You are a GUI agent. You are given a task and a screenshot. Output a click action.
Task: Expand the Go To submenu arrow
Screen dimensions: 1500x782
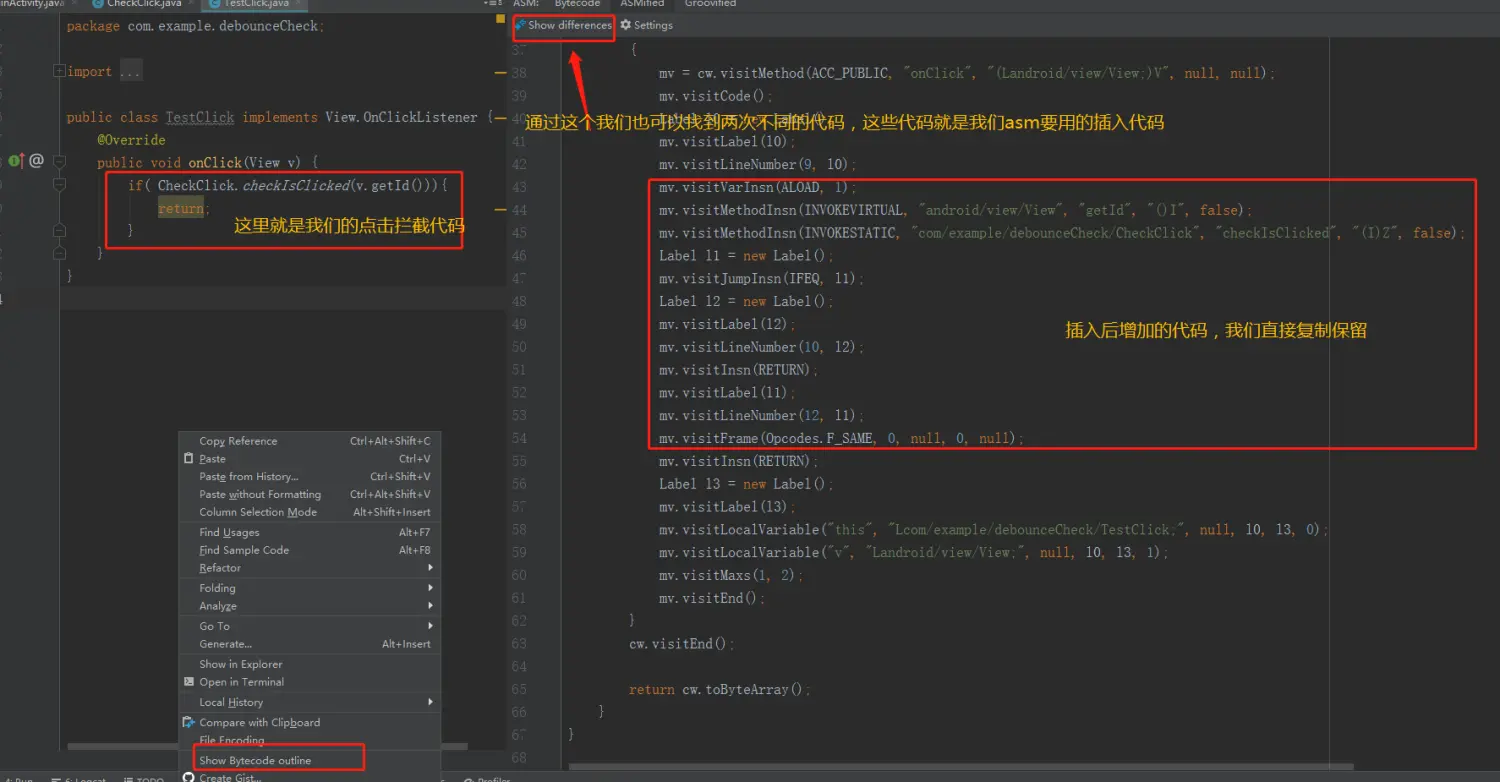point(431,626)
